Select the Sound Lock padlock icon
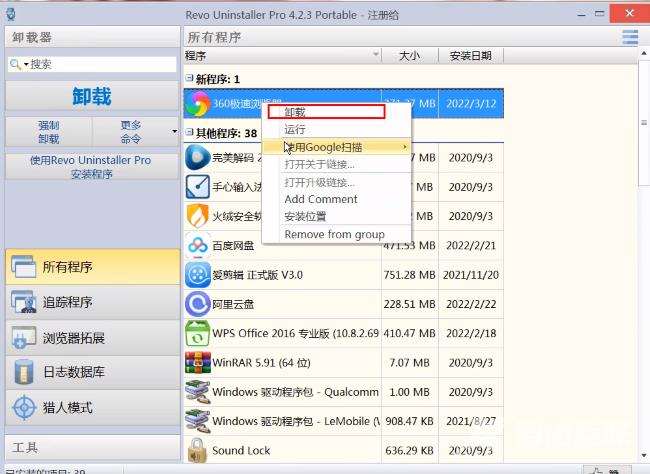650x474 pixels. [x=197, y=450]
